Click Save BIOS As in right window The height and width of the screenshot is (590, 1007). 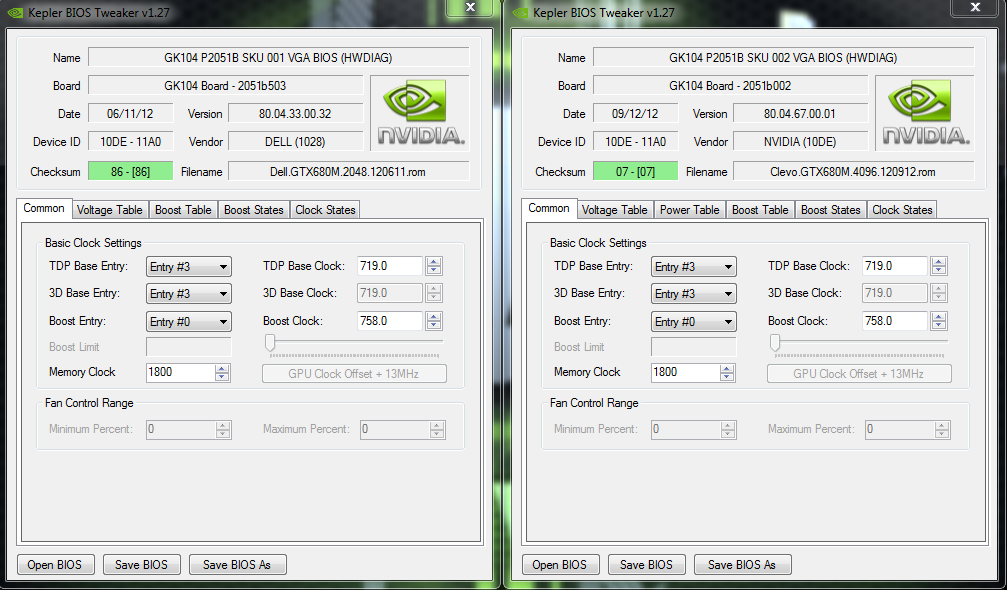[742, 565]
